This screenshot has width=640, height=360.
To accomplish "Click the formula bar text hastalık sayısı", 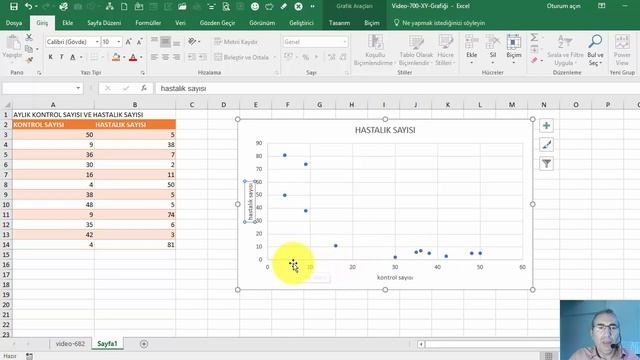I will 183,88.
